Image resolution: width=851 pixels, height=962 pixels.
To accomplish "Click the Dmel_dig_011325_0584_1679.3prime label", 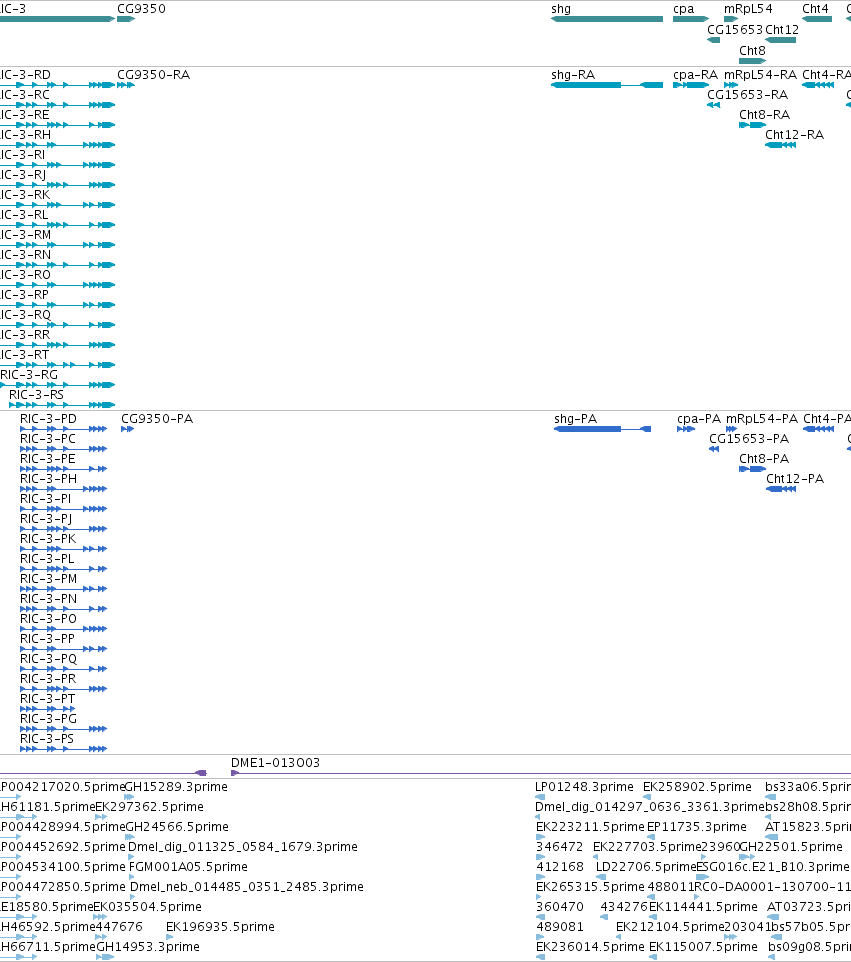I will [x=243, y=847].
